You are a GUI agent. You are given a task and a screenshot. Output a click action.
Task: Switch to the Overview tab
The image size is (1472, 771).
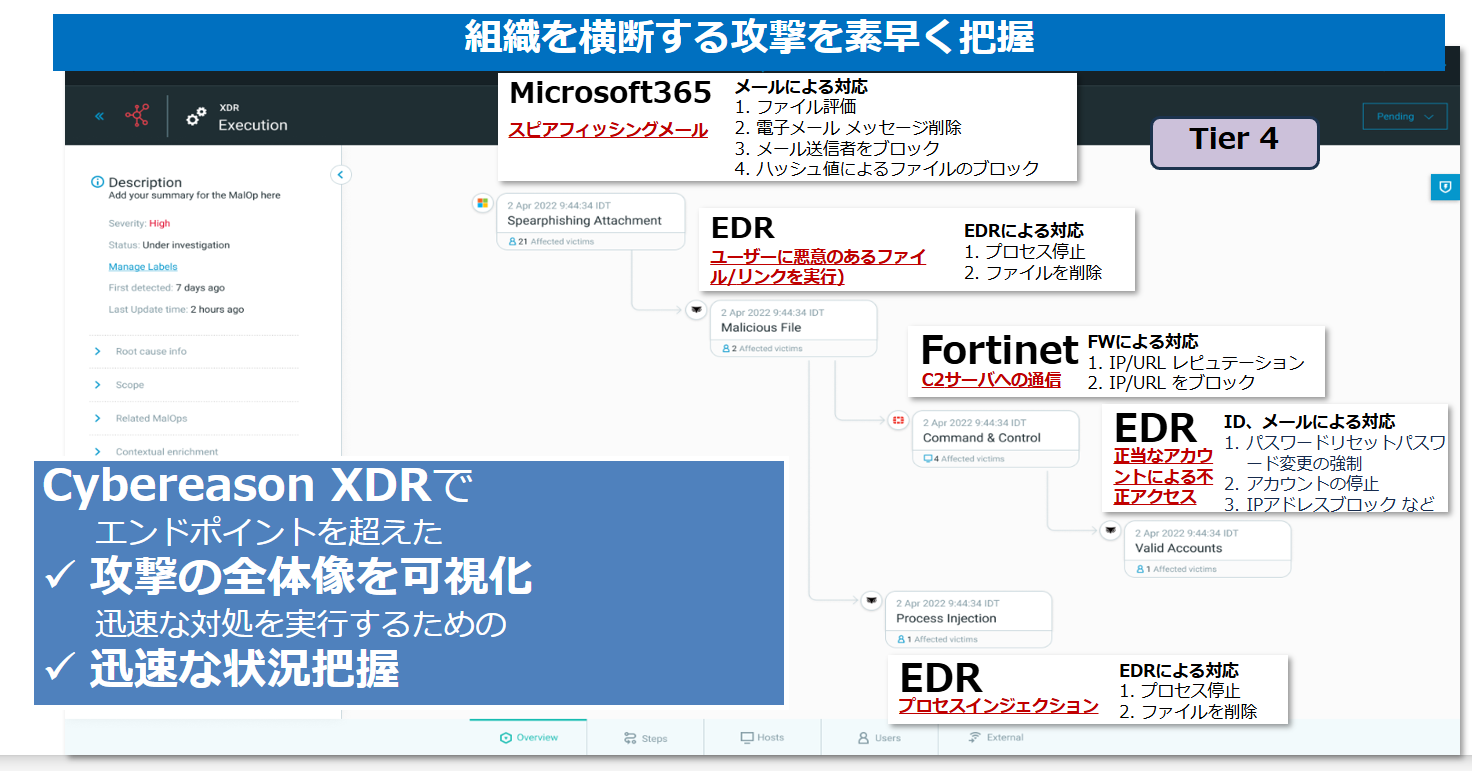(529, 738)
